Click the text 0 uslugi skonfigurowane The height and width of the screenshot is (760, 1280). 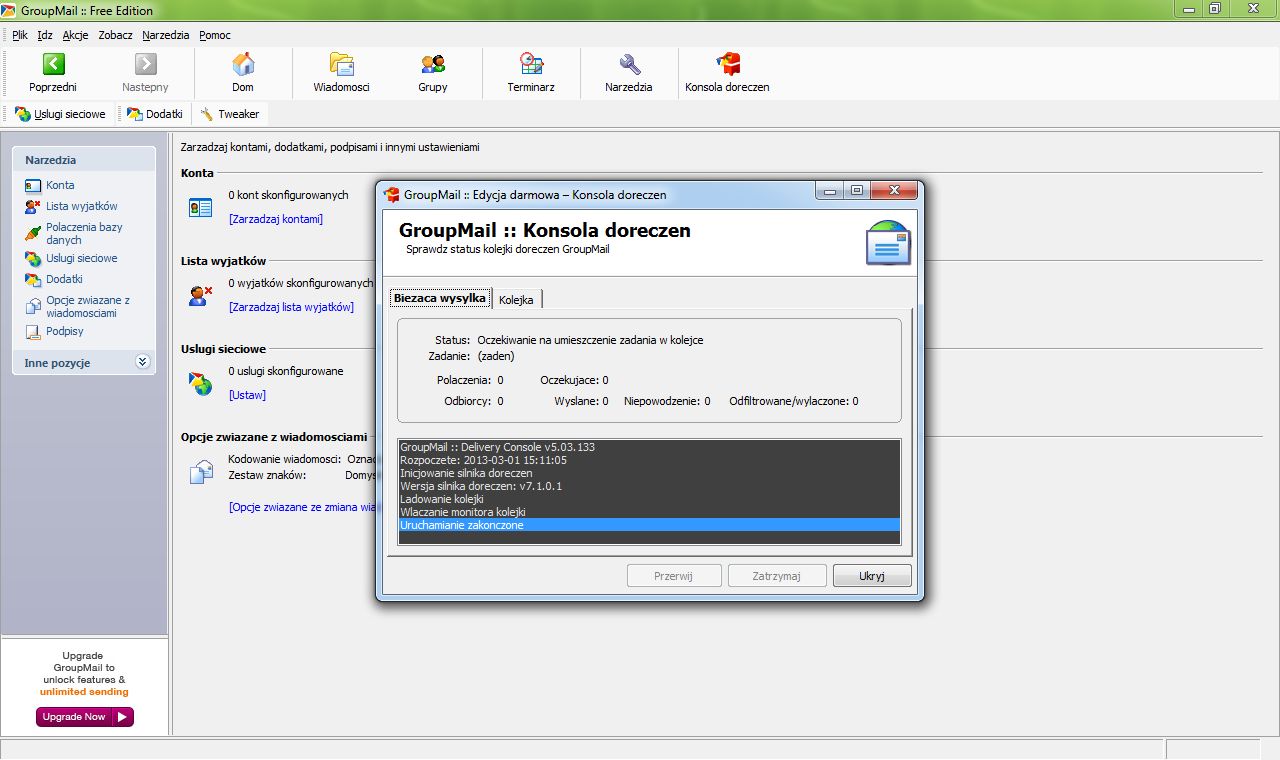[285, 371]
